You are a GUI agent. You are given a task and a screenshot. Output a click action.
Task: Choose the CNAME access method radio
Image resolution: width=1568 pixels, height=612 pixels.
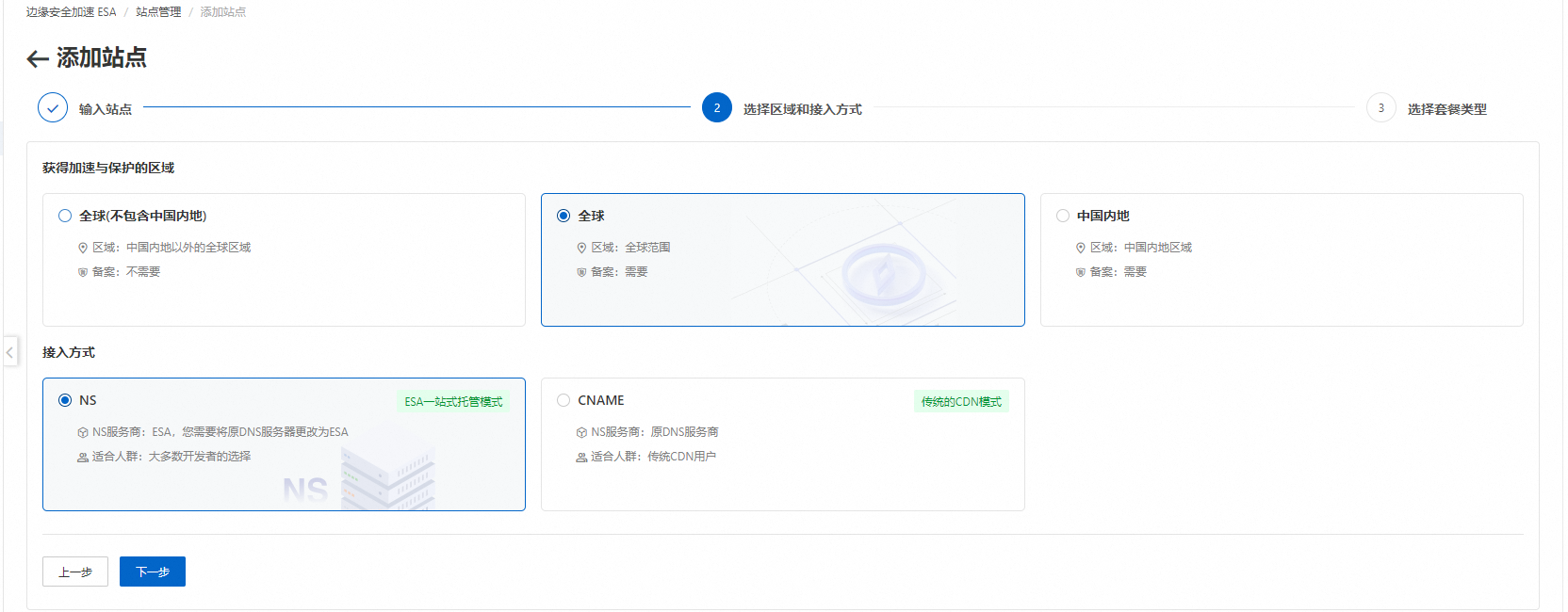click(x=563, y=400)
